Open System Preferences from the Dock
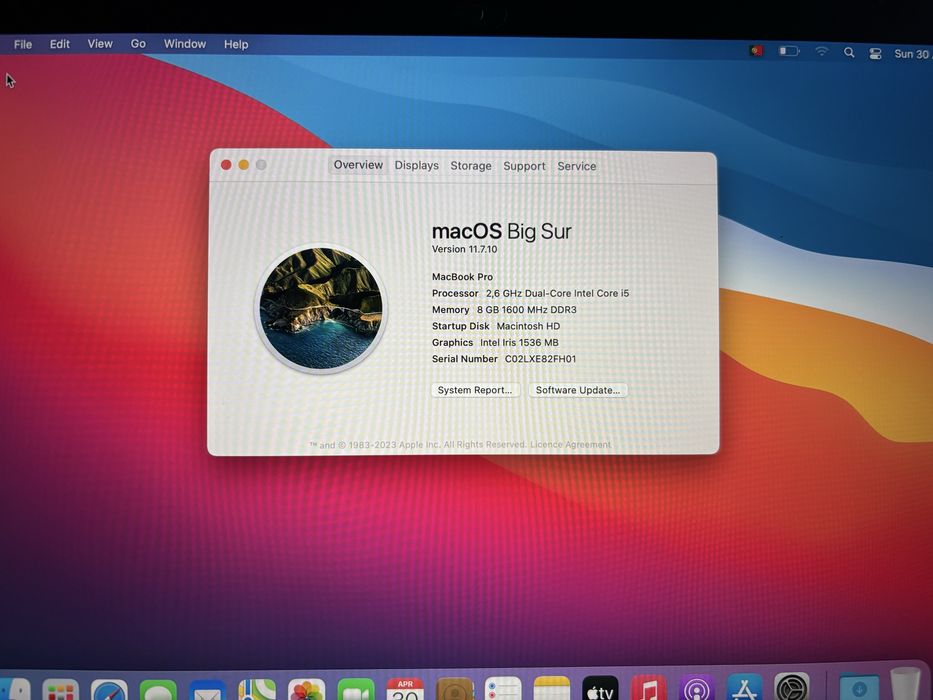 coord(792,687)
